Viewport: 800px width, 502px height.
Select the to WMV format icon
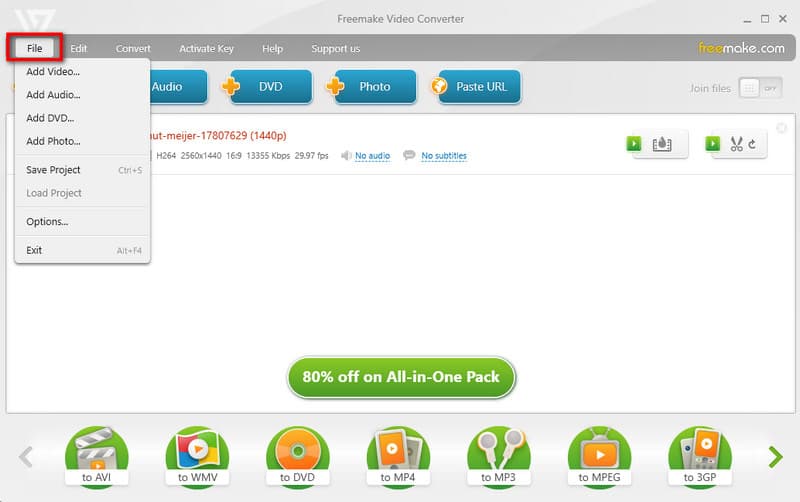tap(197, 457)
